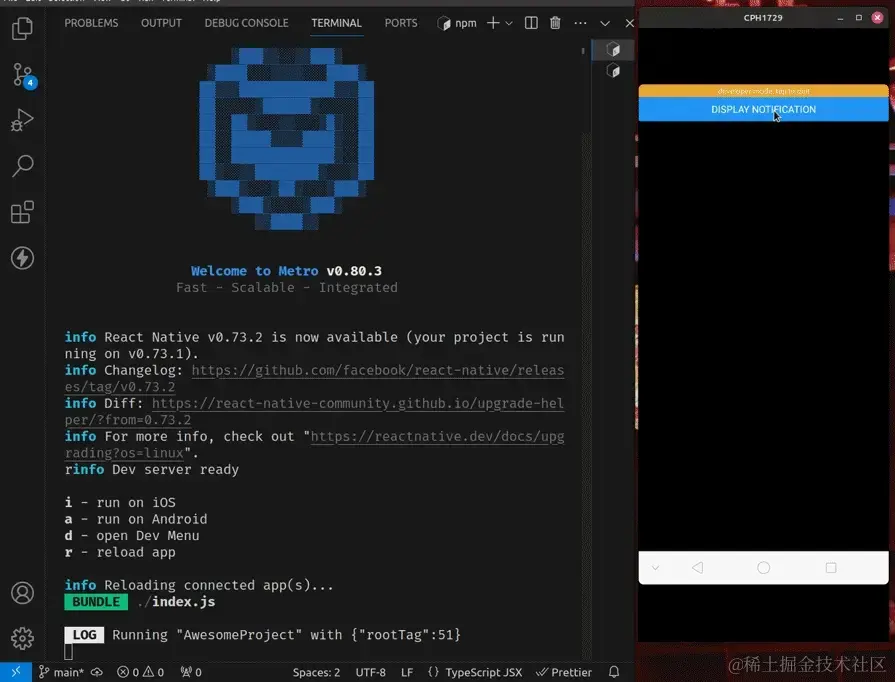Maximize the CPH1729 window

coord(858,18)
